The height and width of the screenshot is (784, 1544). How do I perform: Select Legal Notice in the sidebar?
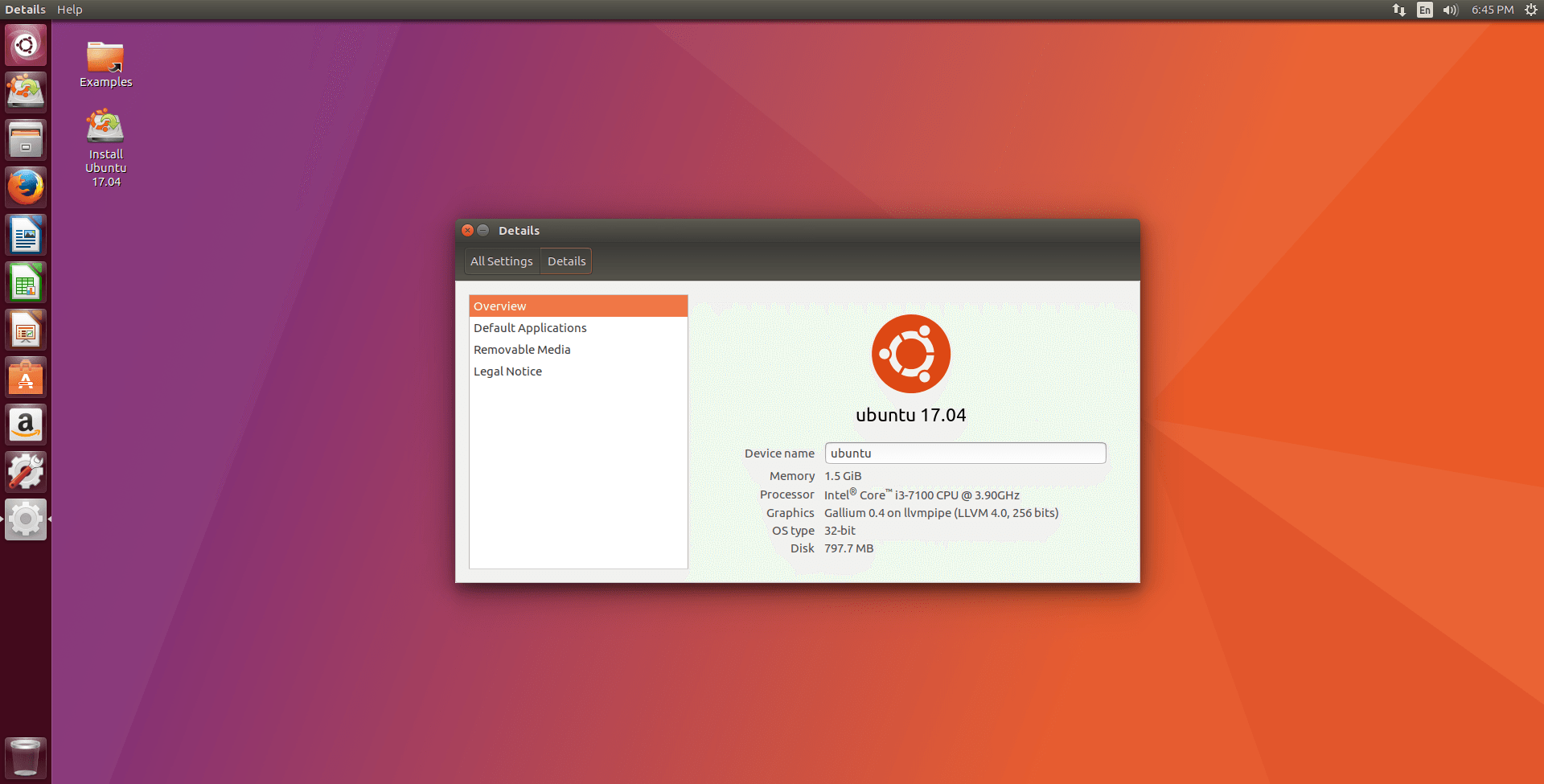578,371
